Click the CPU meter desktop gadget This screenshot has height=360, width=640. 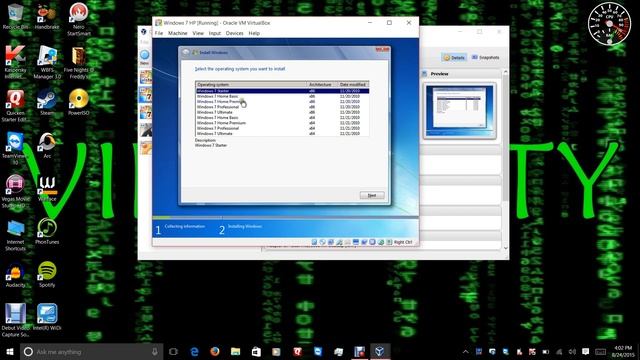(609, 23)
